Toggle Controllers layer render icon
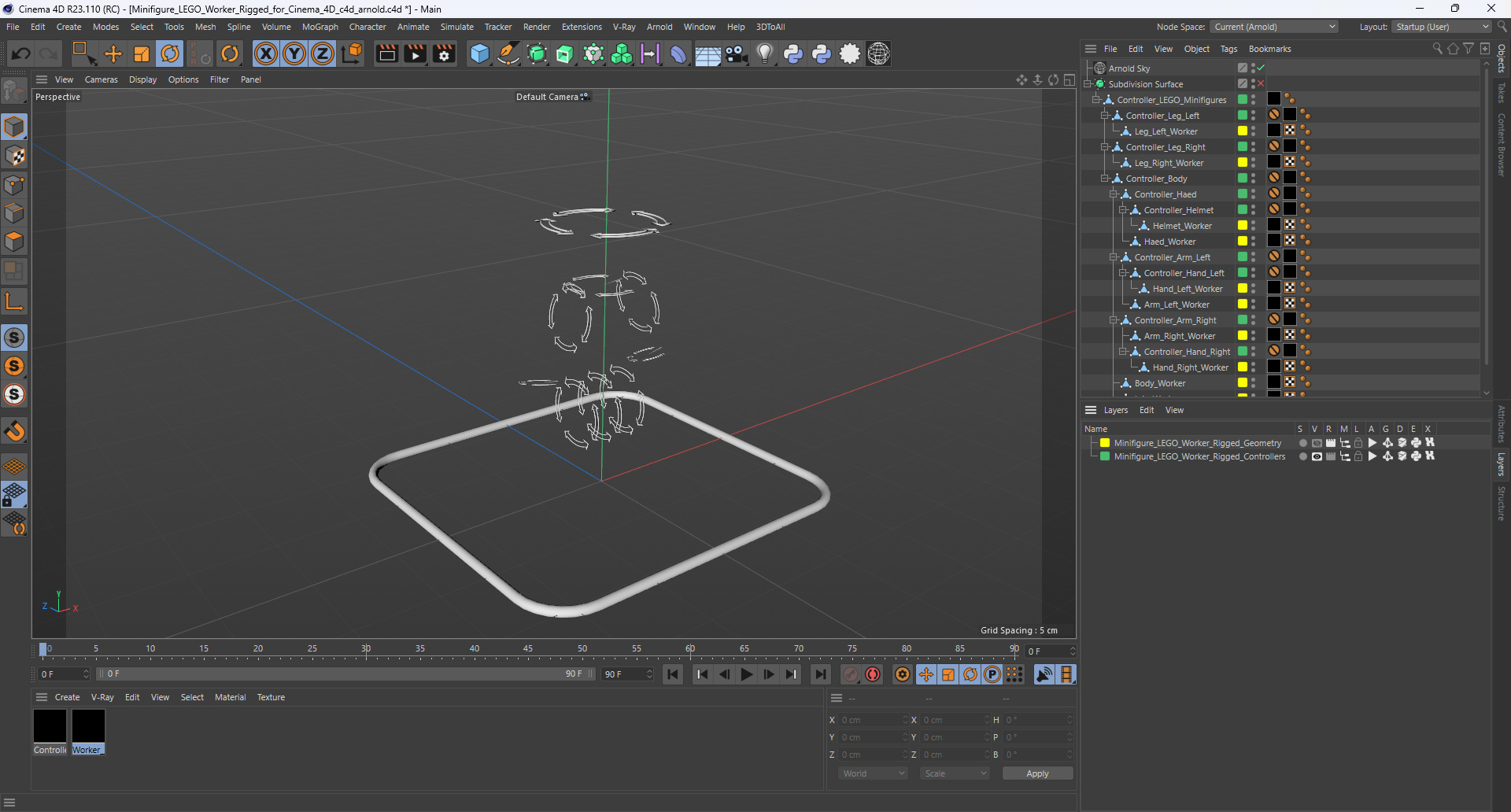This screenshot has width=1511, height=812. (1331, 456)
